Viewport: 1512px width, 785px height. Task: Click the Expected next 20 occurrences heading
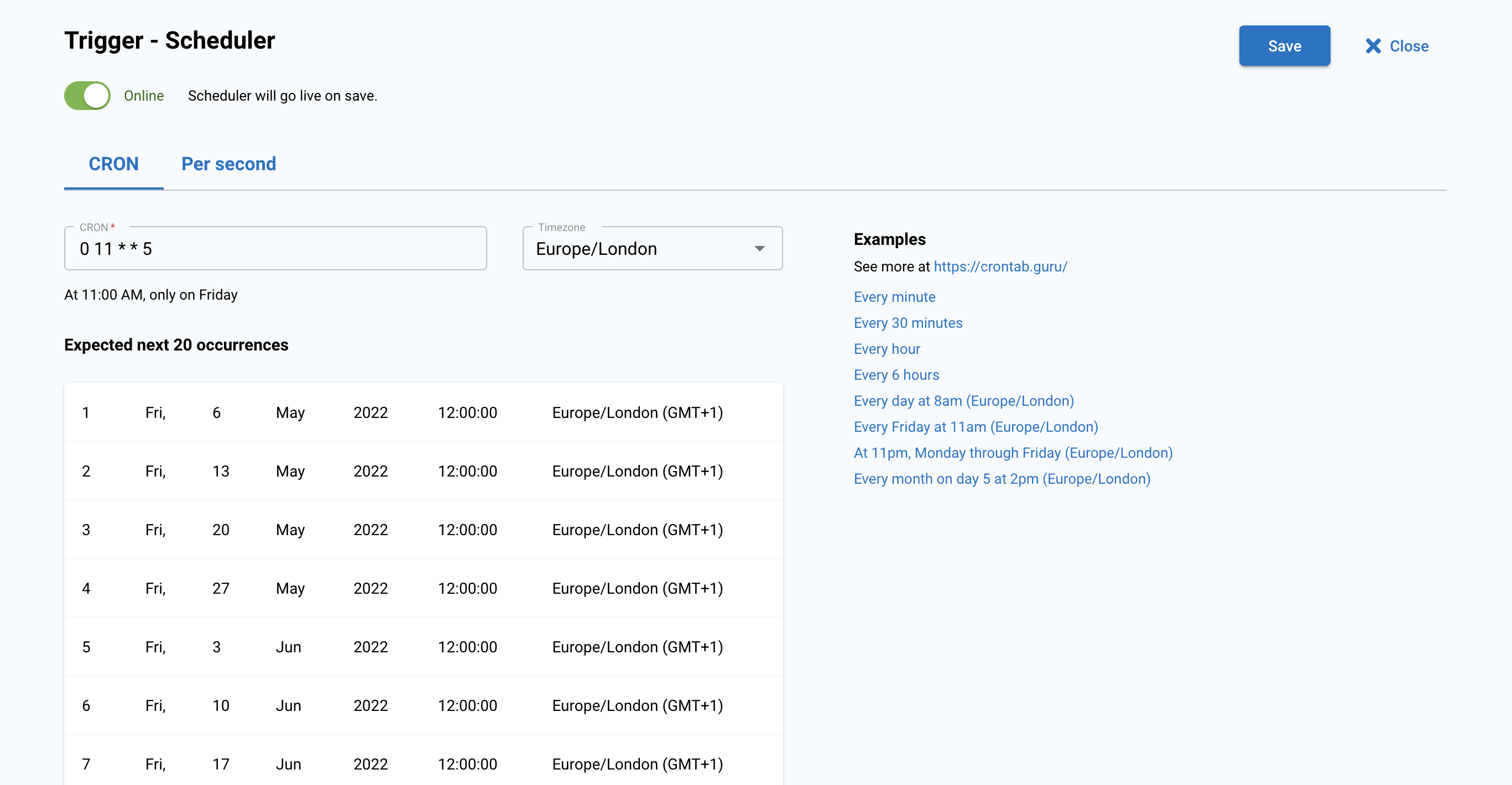point(176,344)
